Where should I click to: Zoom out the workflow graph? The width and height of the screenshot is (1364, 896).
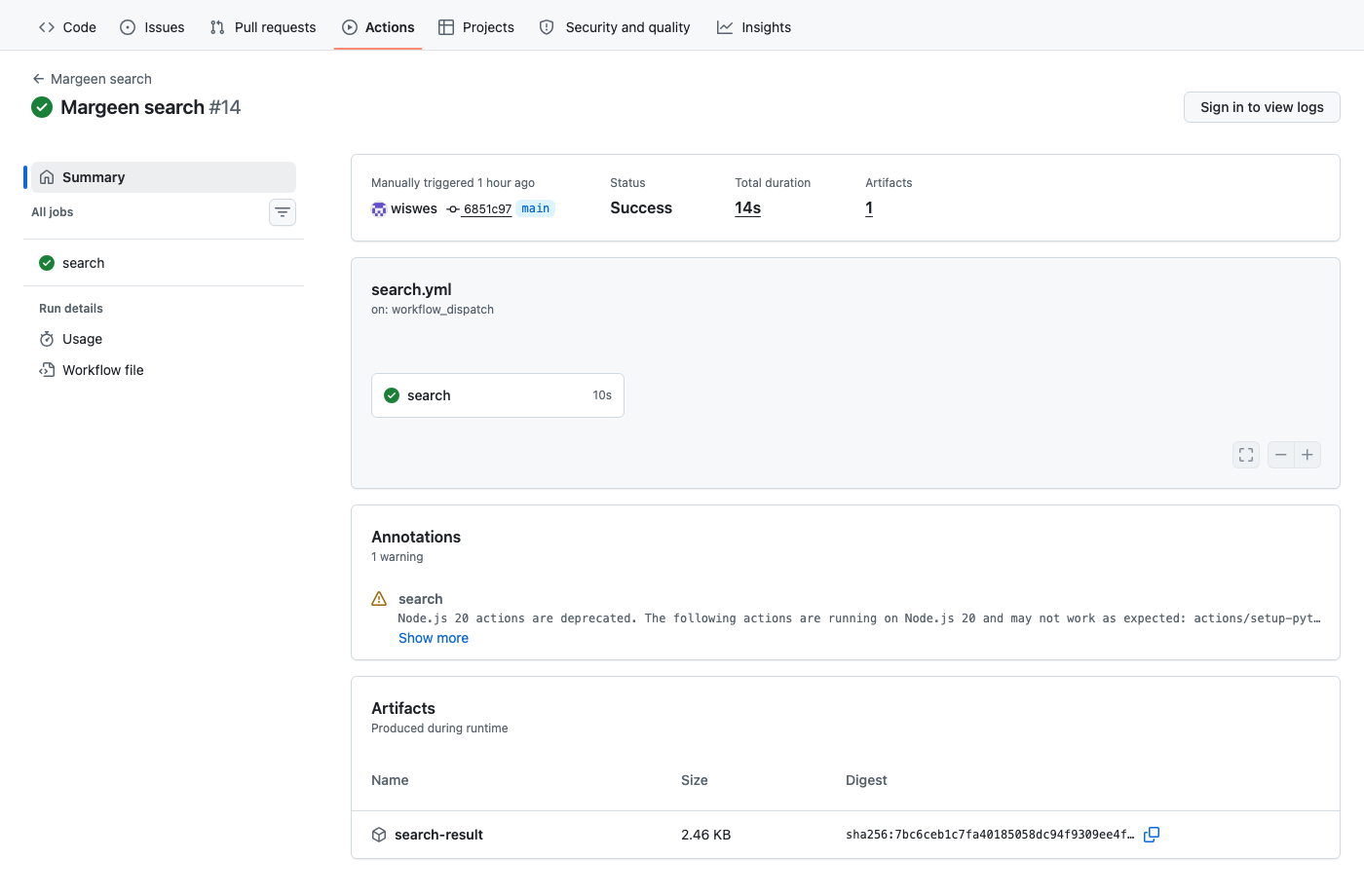1281,455
